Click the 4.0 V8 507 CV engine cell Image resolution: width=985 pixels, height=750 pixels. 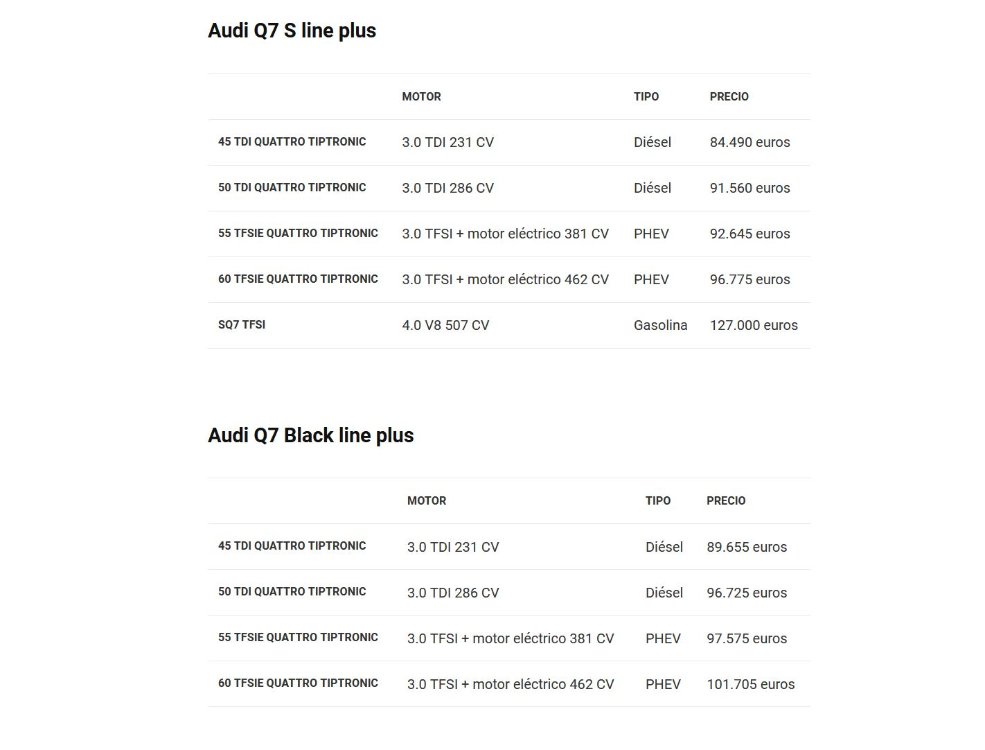(445, 325)
